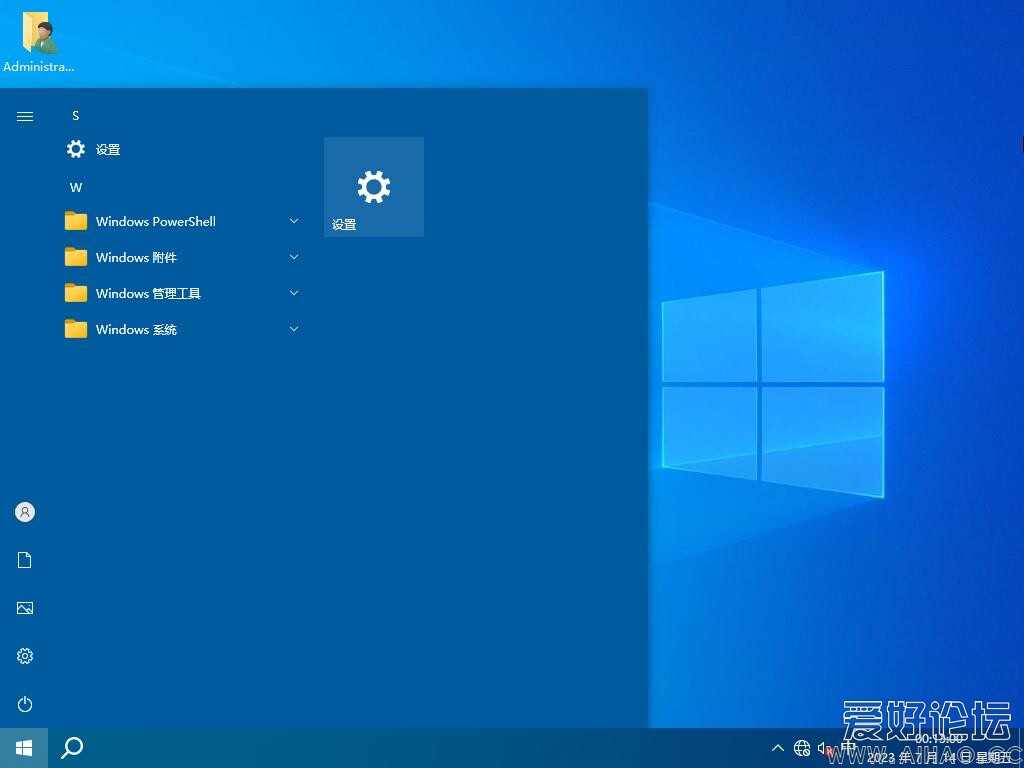Open taskbar search magnifier
Screen dimensions: 1024x768
tap(72, 747)
